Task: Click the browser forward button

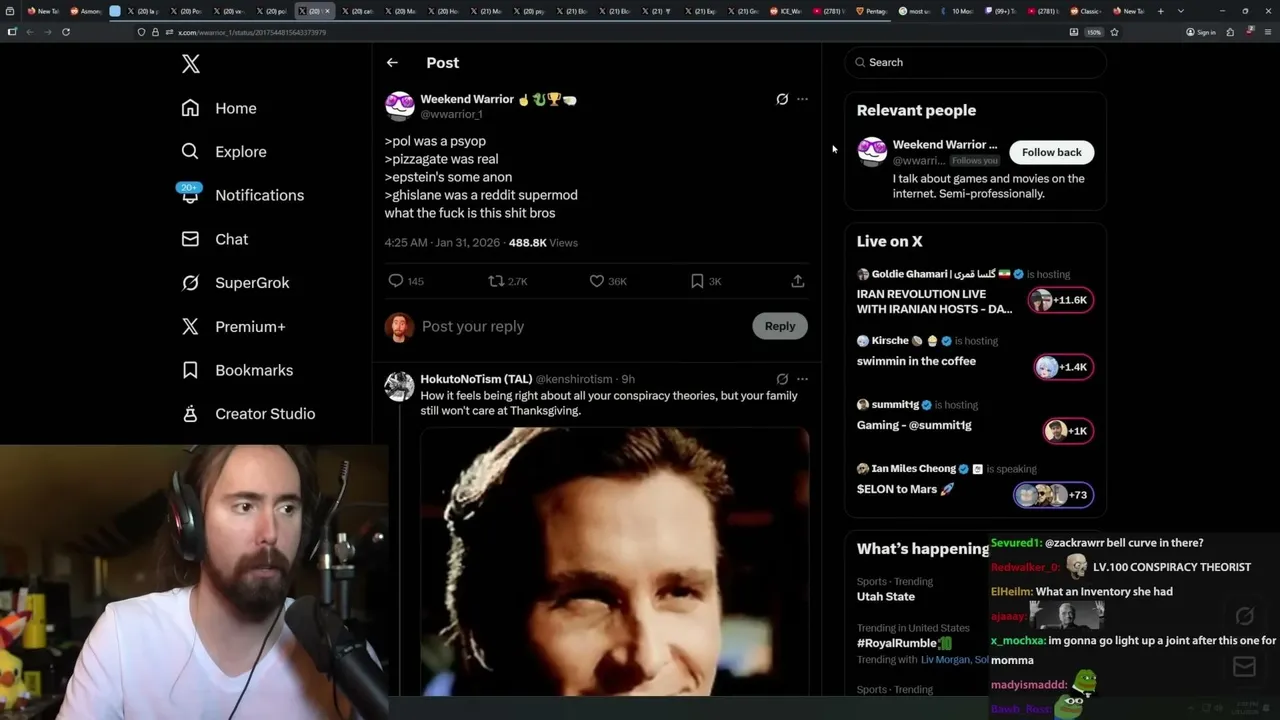Action: pos(48,32)
